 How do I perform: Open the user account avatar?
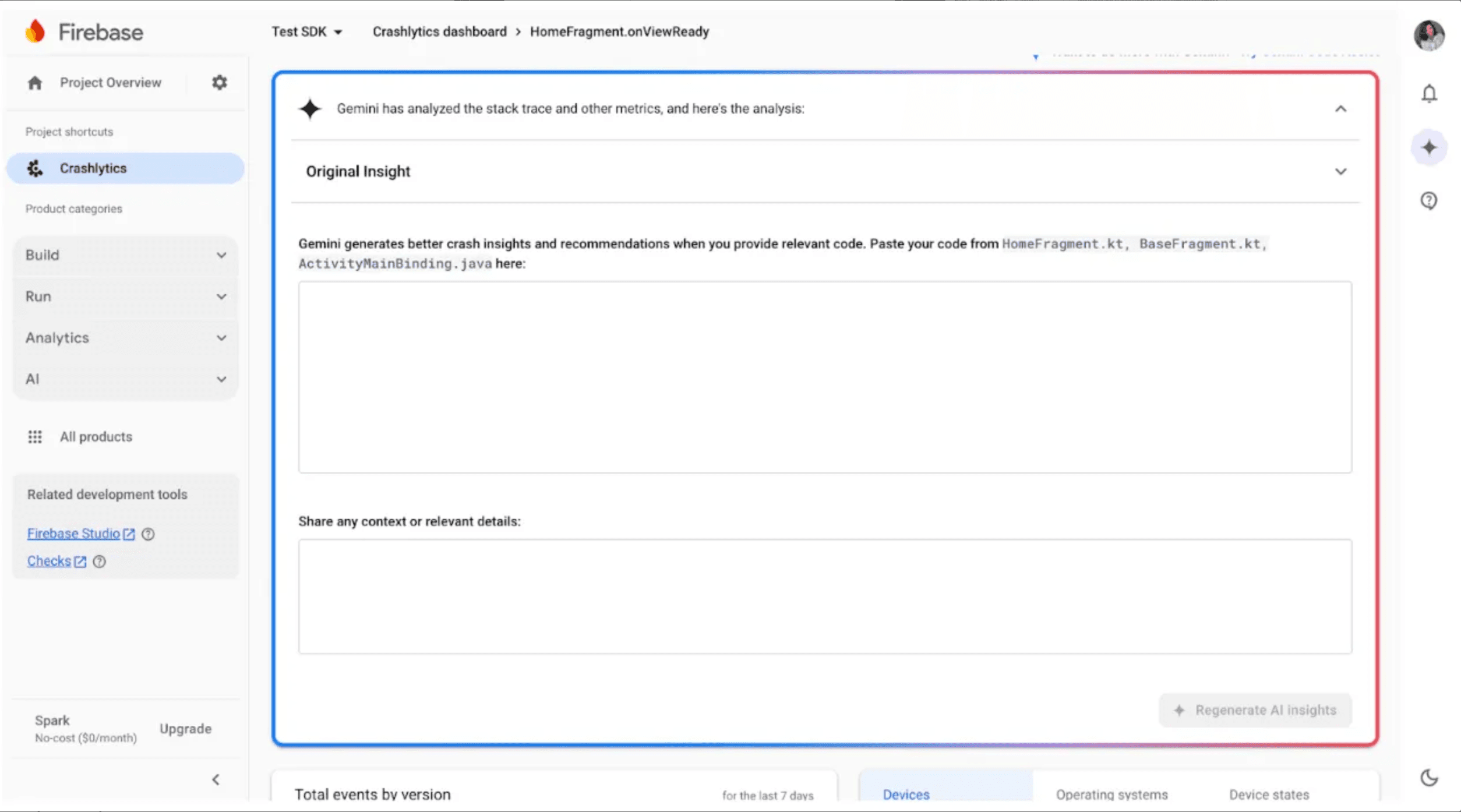[x=1429, y=35]
